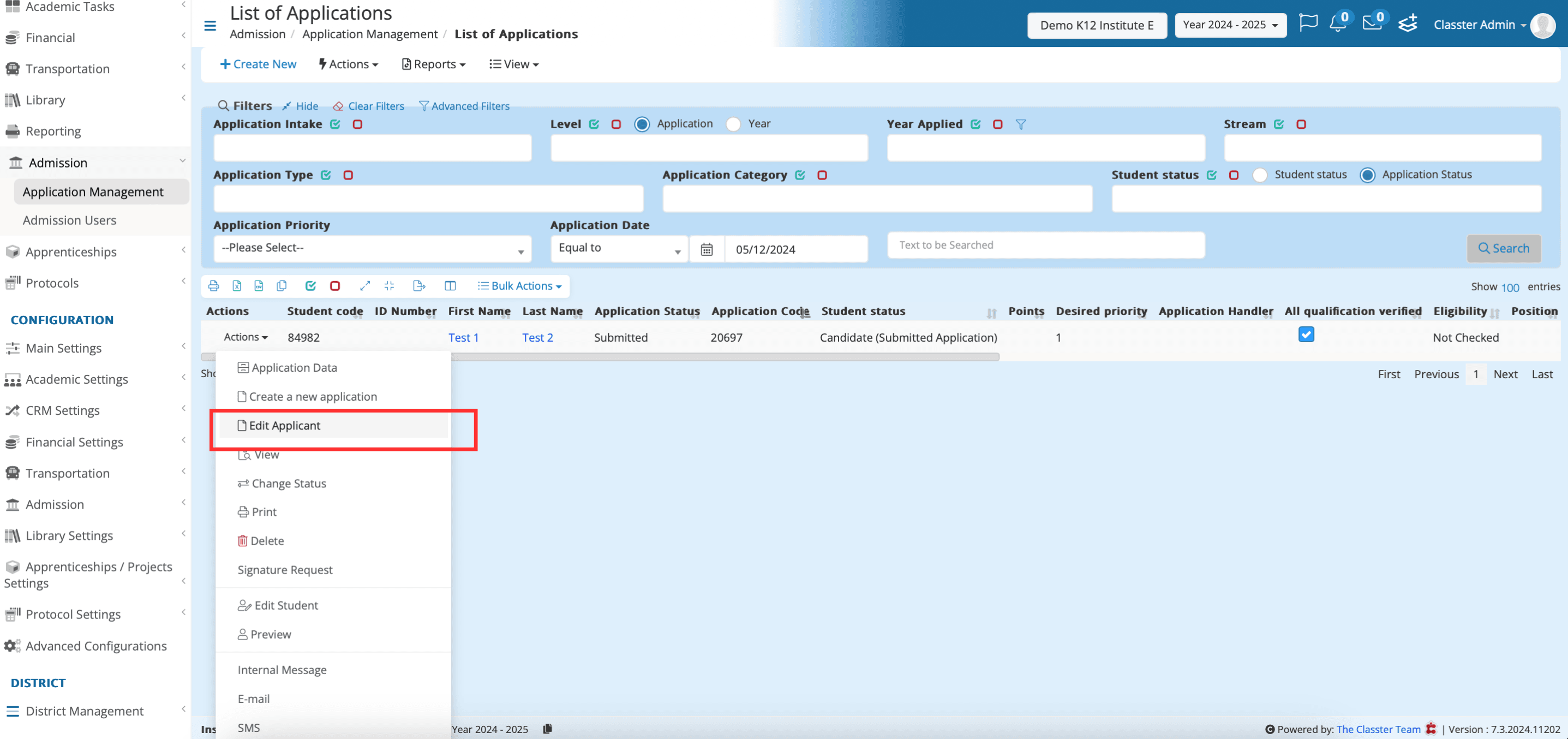The image size is (1568, 739).
Task: Select Internal Message menu entry
Action: [333, 670]
